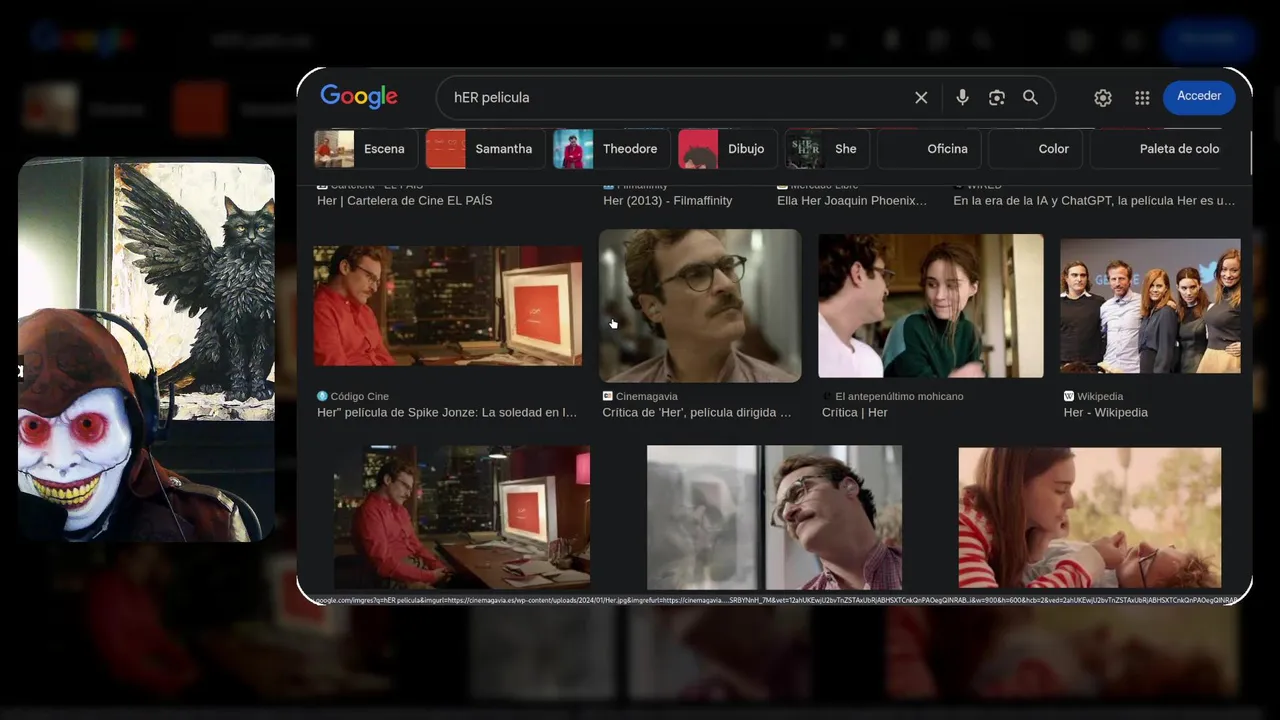Viewport: 1280px width, 720px height.
Task: Select the Theodore filter chip
Action: (x=611, y=149)
